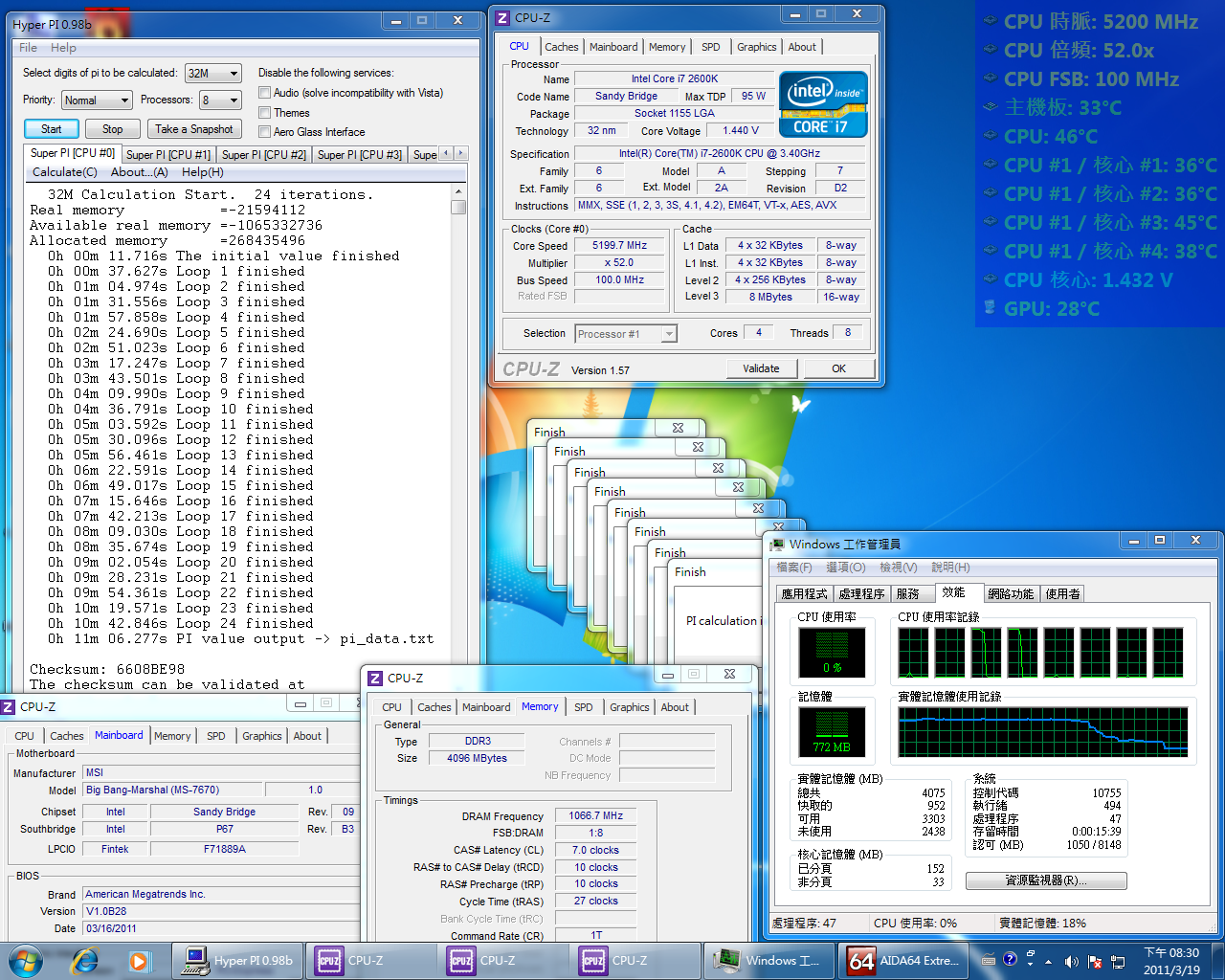
Task: Open the Calculate(C) menu in Super PI
Action: (64, 171)
